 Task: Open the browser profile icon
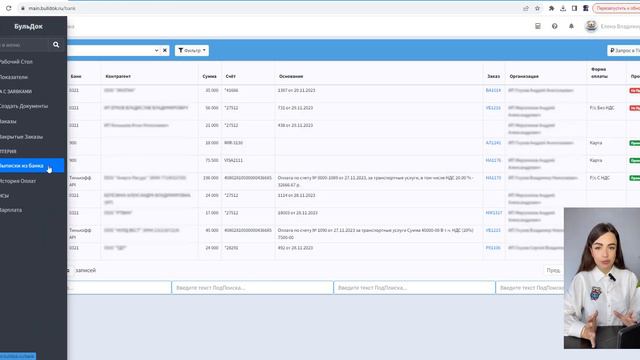586,8
